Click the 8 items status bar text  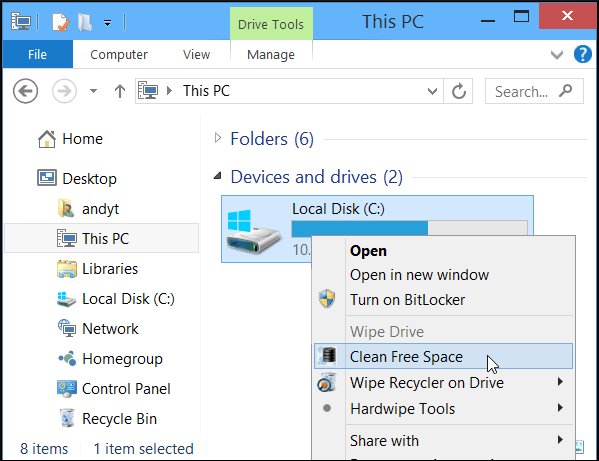(x=44, y=449)
